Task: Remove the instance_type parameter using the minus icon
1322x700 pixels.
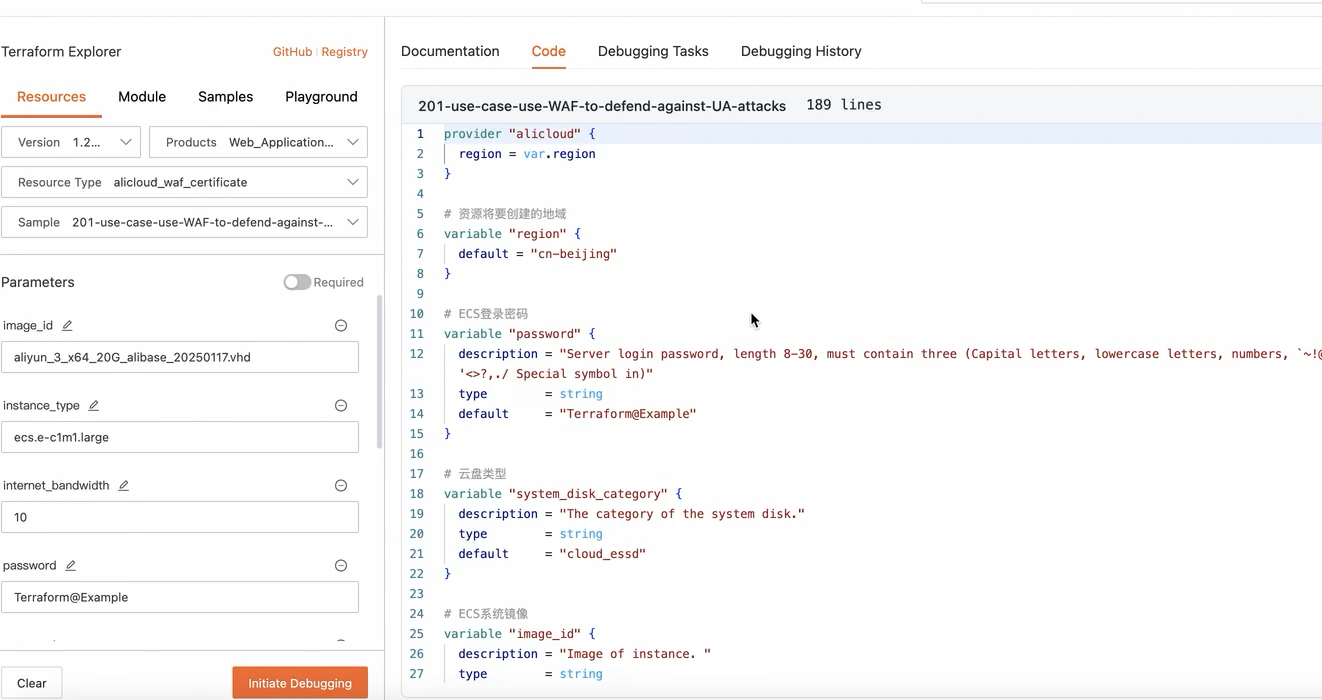Action: 341,406
